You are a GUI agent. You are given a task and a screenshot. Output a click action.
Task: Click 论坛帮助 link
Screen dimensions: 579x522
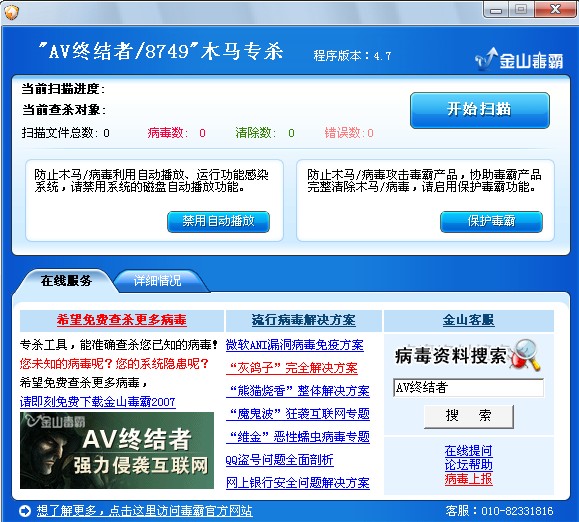point(469,465)
